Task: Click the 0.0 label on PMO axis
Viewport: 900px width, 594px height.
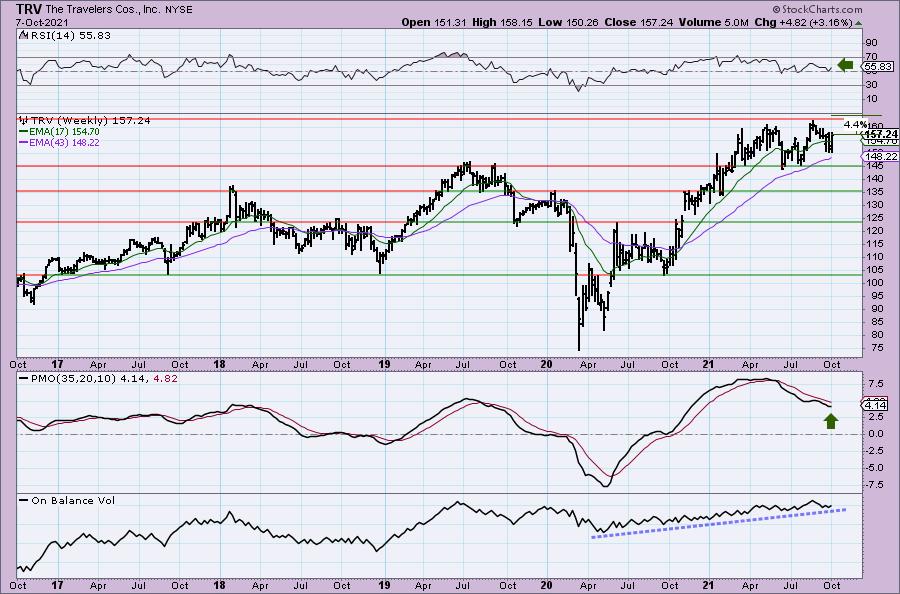Action: click(x=876, y=434)
